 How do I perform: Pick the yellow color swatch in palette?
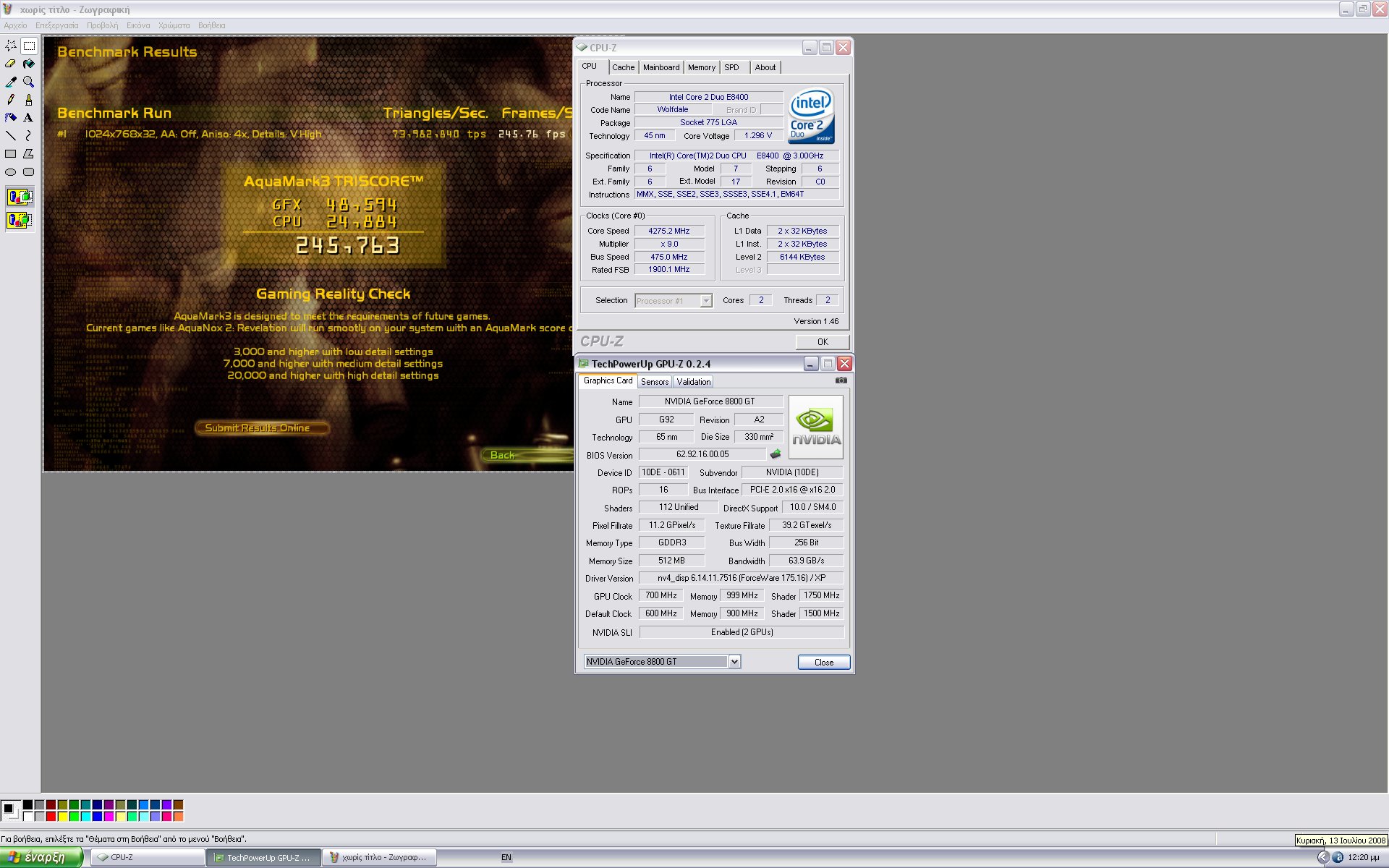coord(62,817)
